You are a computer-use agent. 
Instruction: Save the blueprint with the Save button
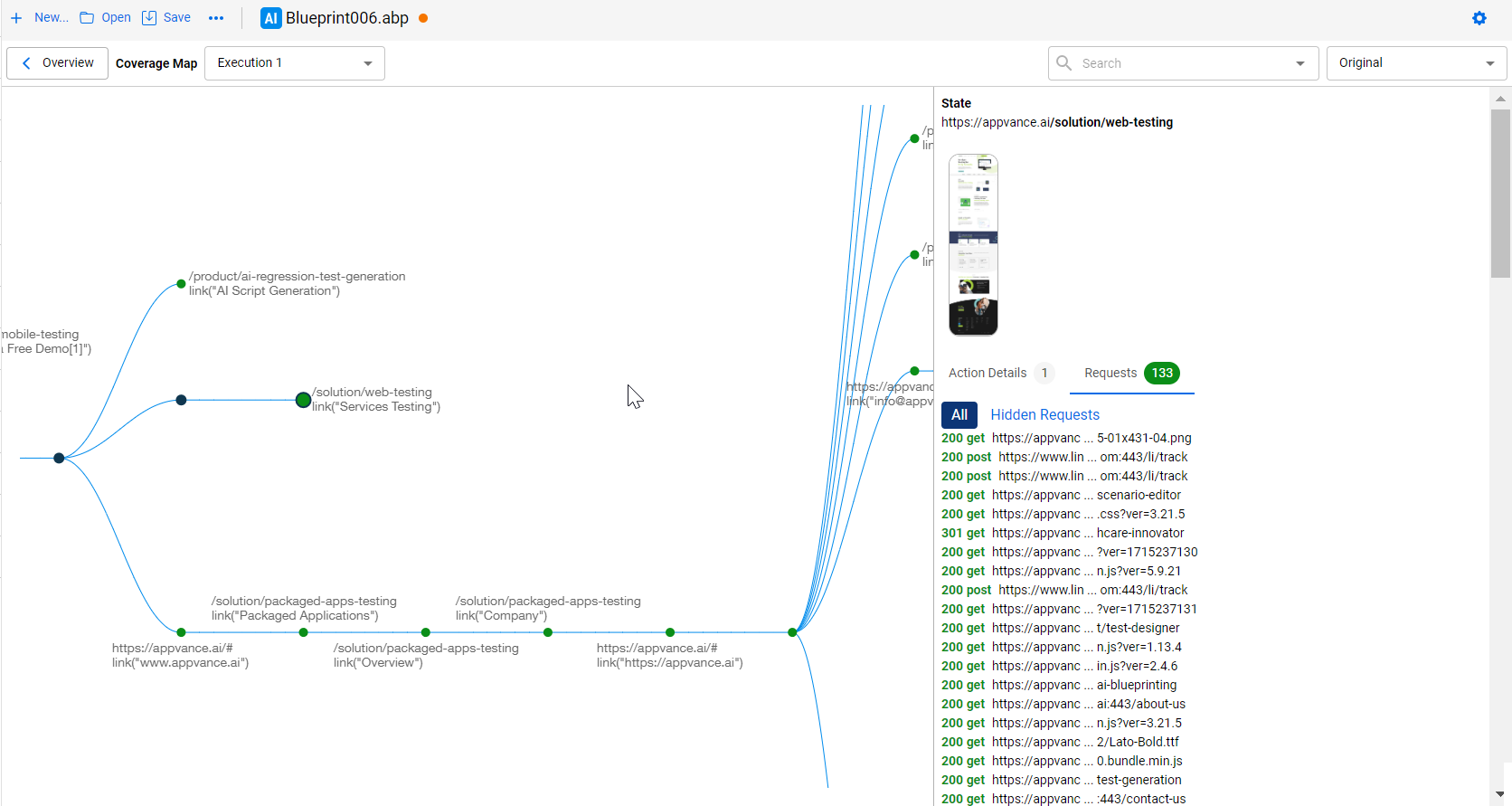[x=166, y=17]
